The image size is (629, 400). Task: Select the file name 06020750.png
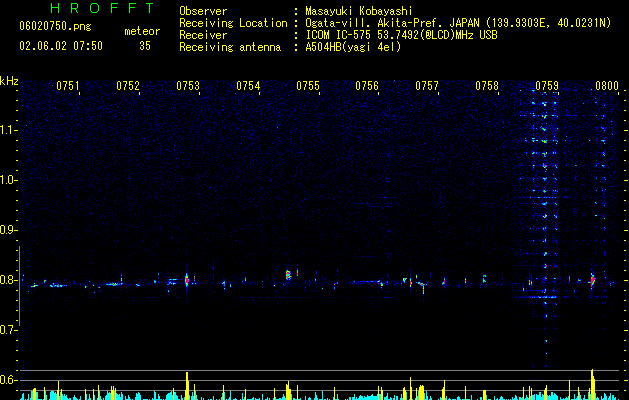pyautogui.click(x=55, y=26)
